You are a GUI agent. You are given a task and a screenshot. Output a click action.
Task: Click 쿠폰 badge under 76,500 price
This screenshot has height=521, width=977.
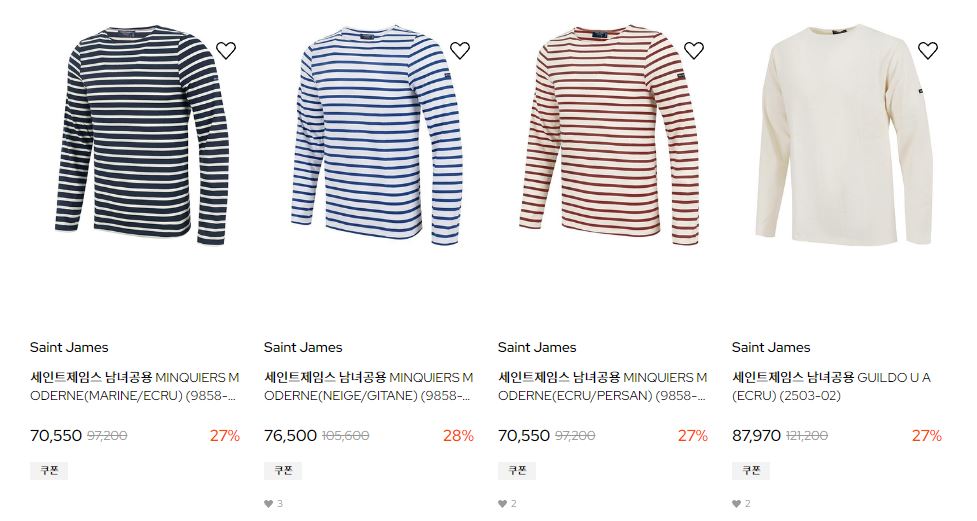pos(283,471)
